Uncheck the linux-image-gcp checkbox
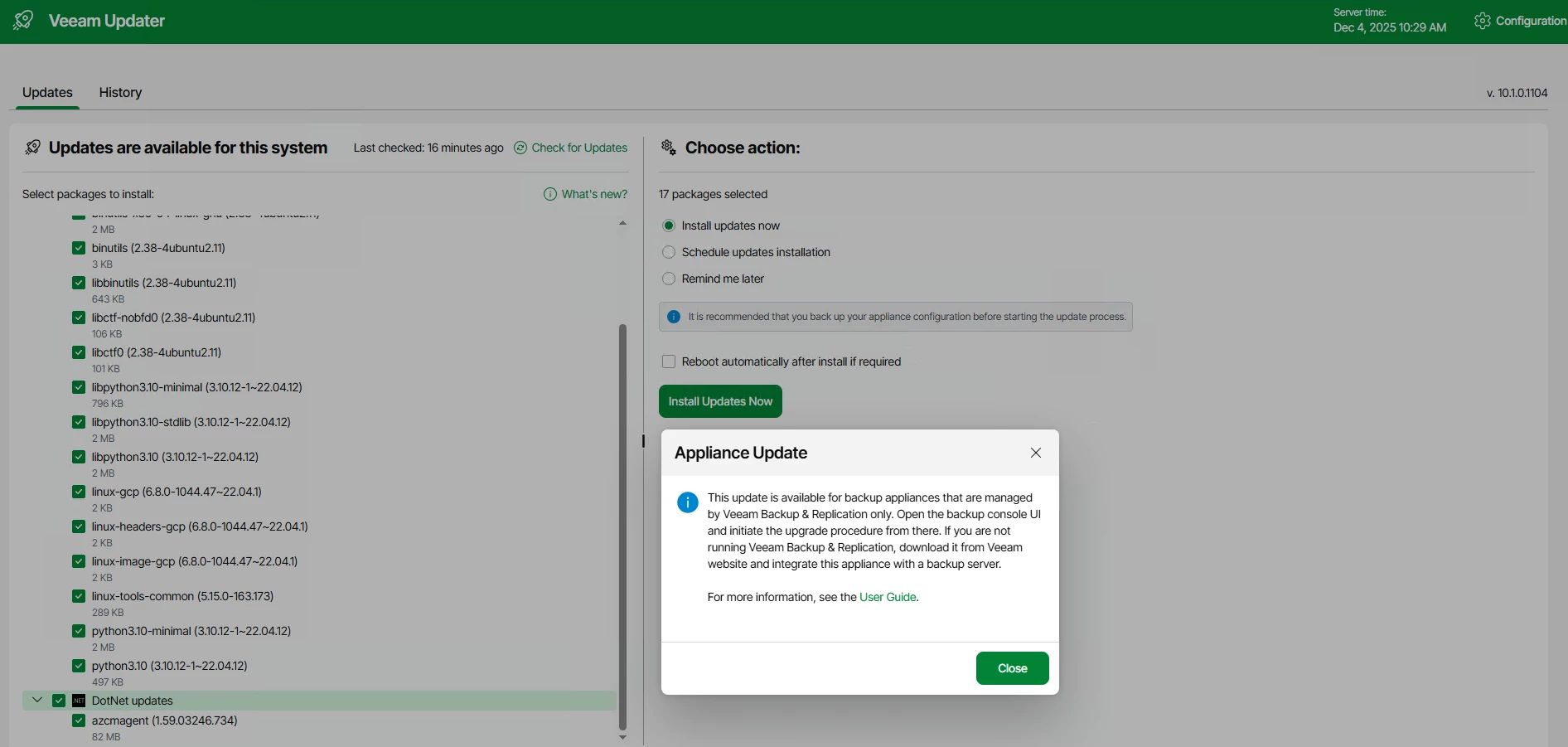The image size is (1568, 747). click(x=79, y=561)
